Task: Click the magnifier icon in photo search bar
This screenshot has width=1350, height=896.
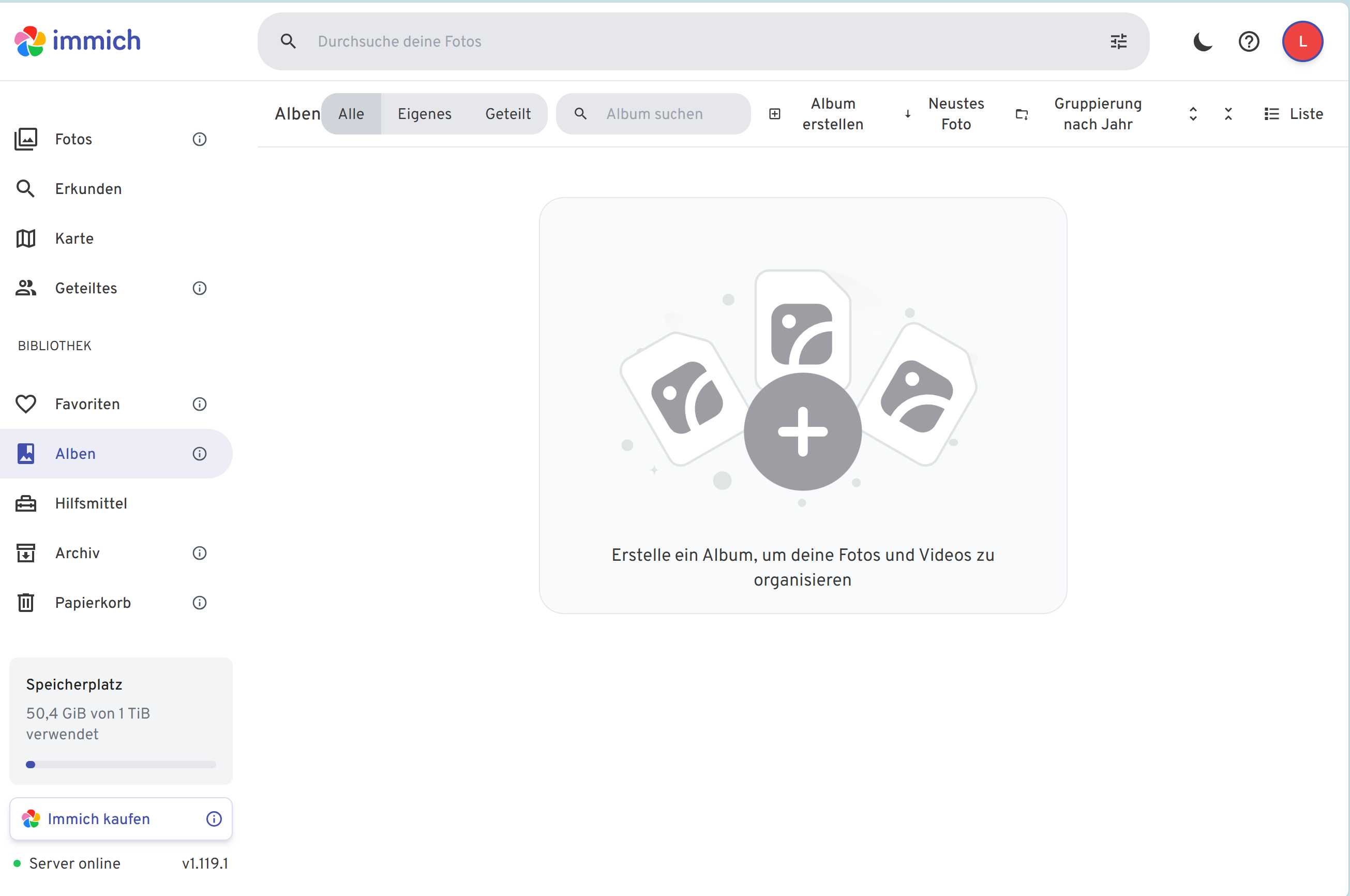Action: click(x=289, y=41)
